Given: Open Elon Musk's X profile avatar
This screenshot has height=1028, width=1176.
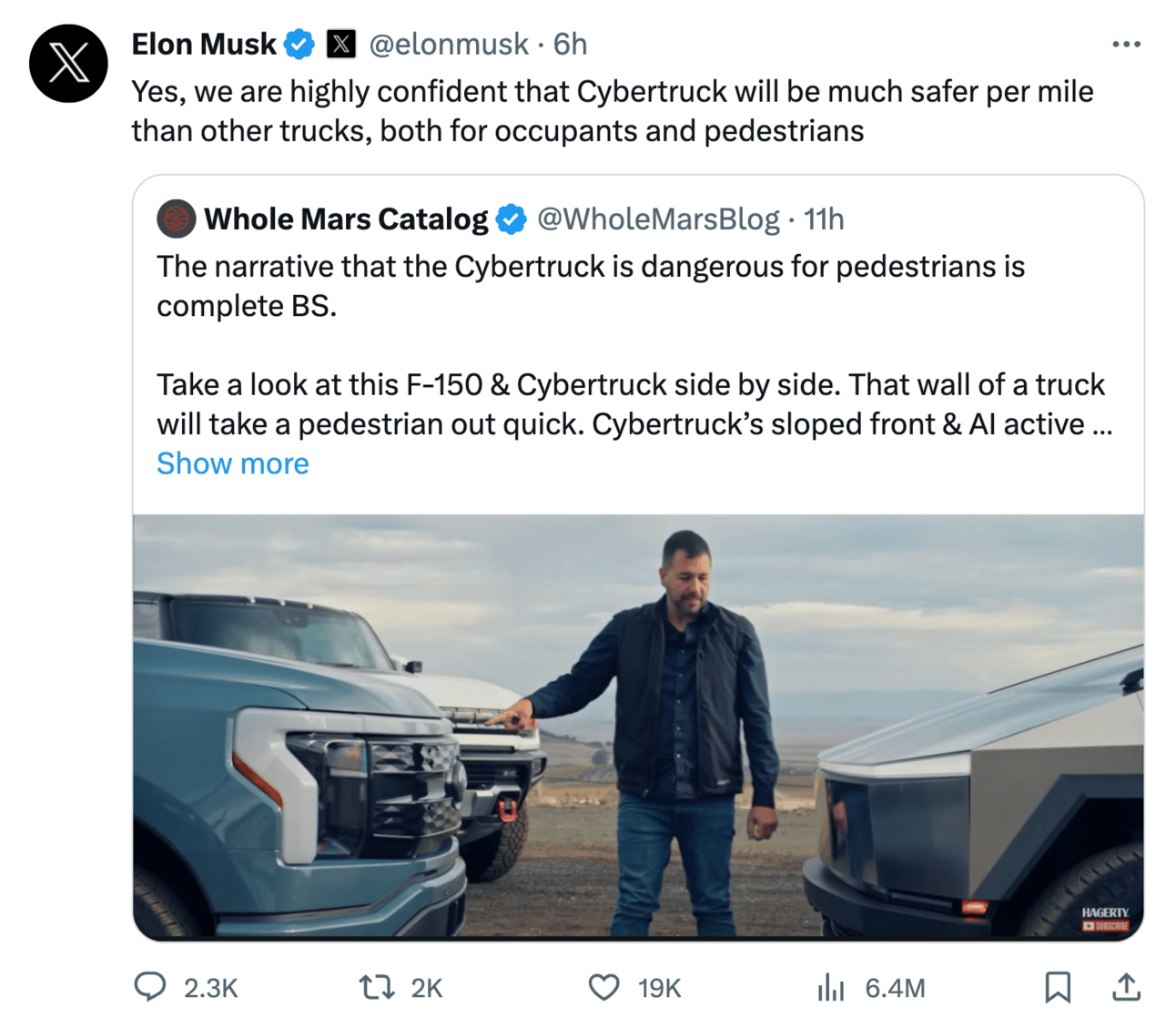Looking at the screenshot, I should point(68,64).
